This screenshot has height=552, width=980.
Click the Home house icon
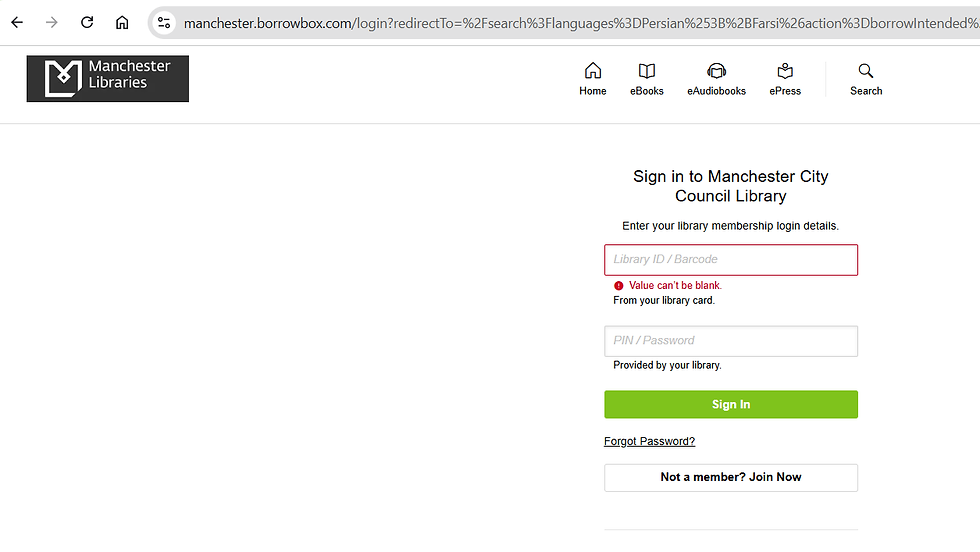(592, 71)
